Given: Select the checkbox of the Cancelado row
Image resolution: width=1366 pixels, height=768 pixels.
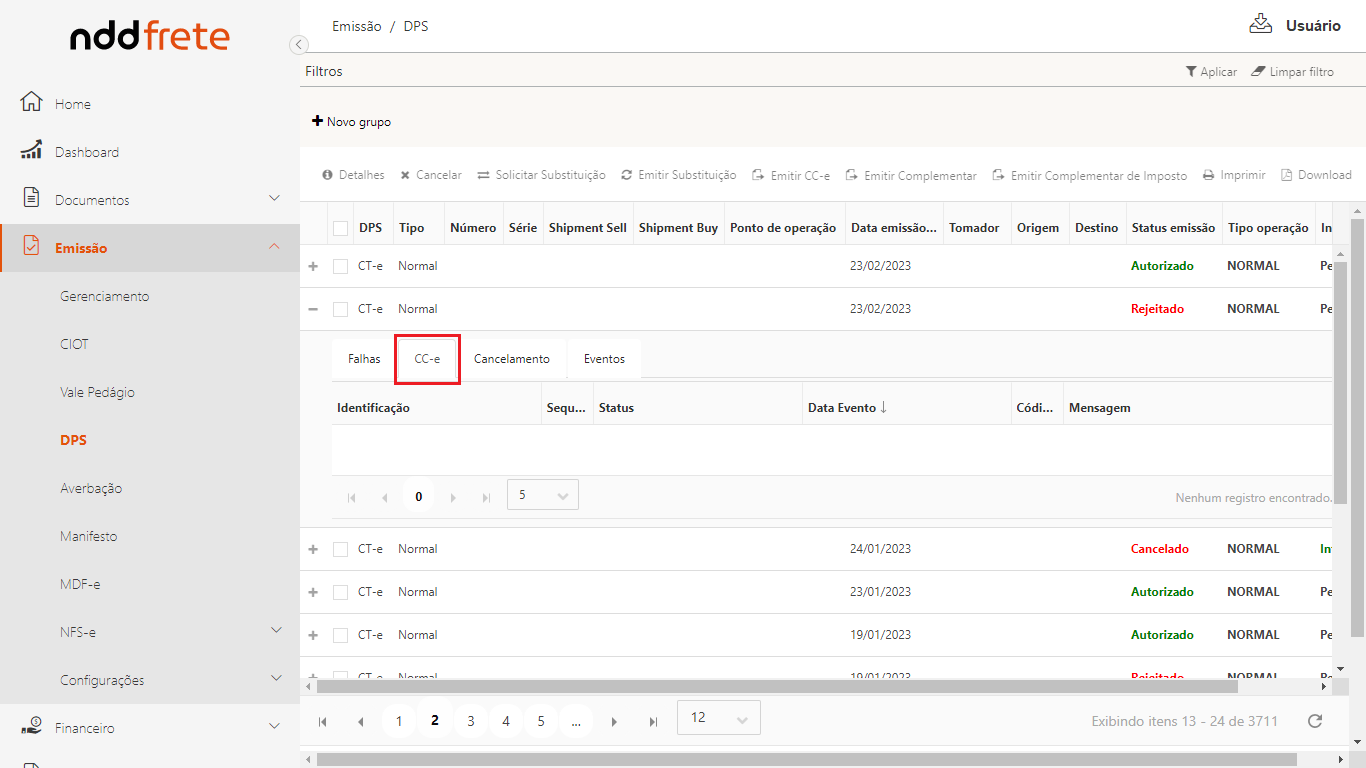Looking at the screenshot, I should [341, 549].
